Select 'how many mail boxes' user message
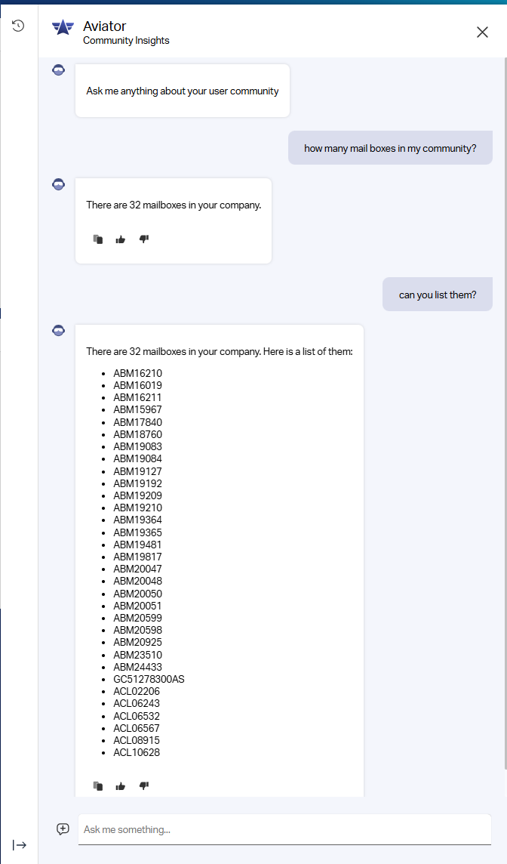The width and height of the screenshot is (507, 864). pyautogui.click(x=390, y=148)
